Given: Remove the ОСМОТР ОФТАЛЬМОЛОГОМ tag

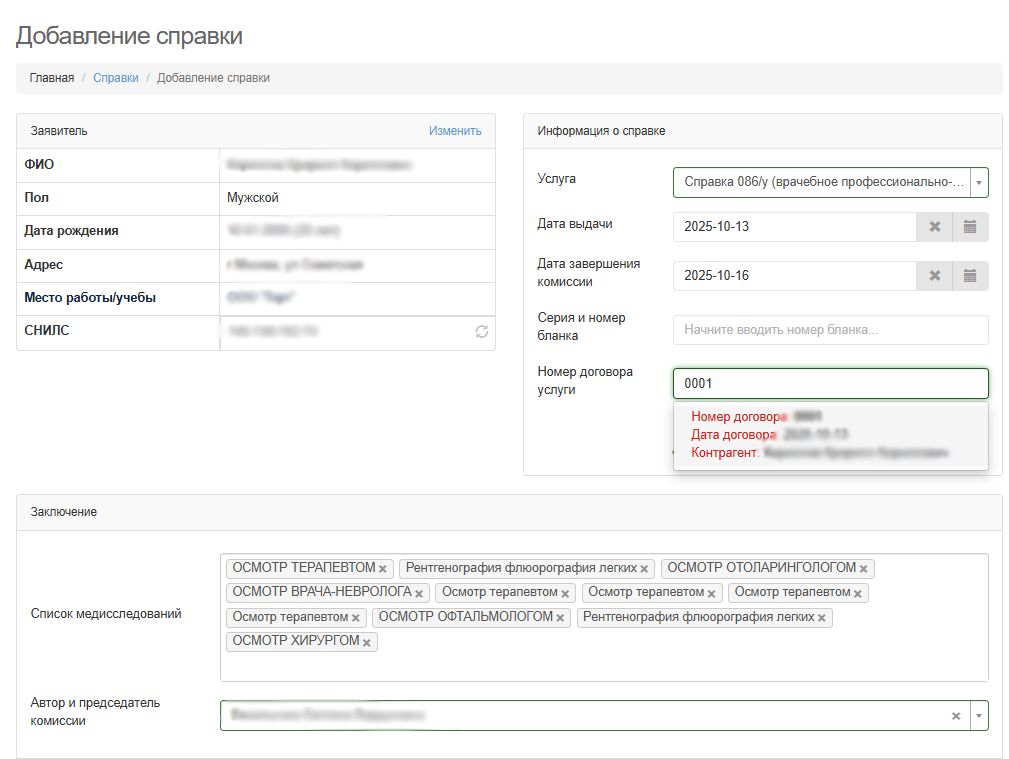Looking at the screenshot, I should coord(561,619).
